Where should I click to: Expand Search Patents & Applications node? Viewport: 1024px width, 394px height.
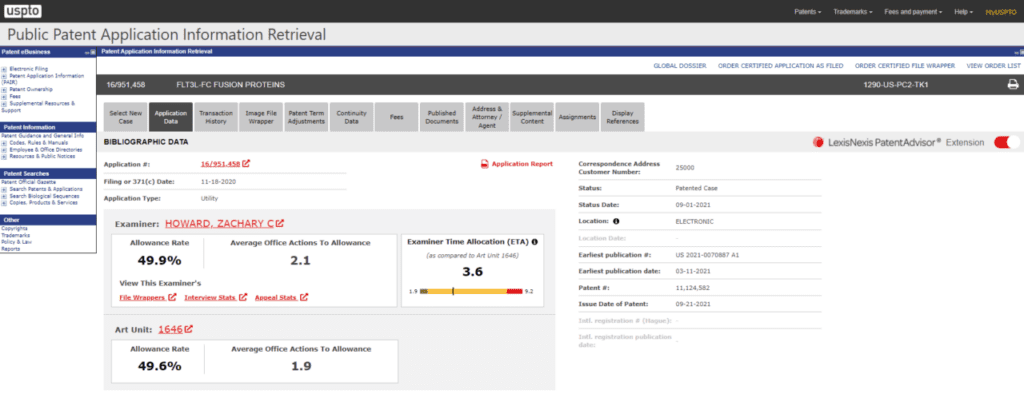4,189
